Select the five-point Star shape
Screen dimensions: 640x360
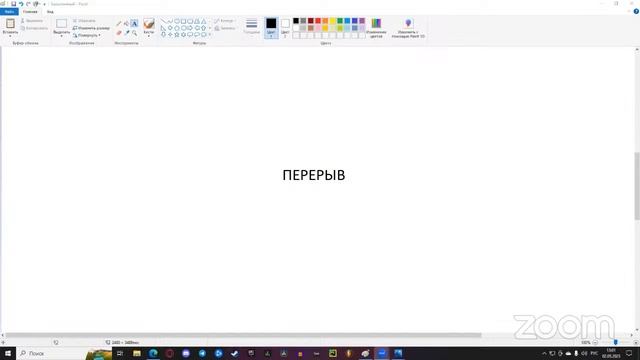coord(177,35)
